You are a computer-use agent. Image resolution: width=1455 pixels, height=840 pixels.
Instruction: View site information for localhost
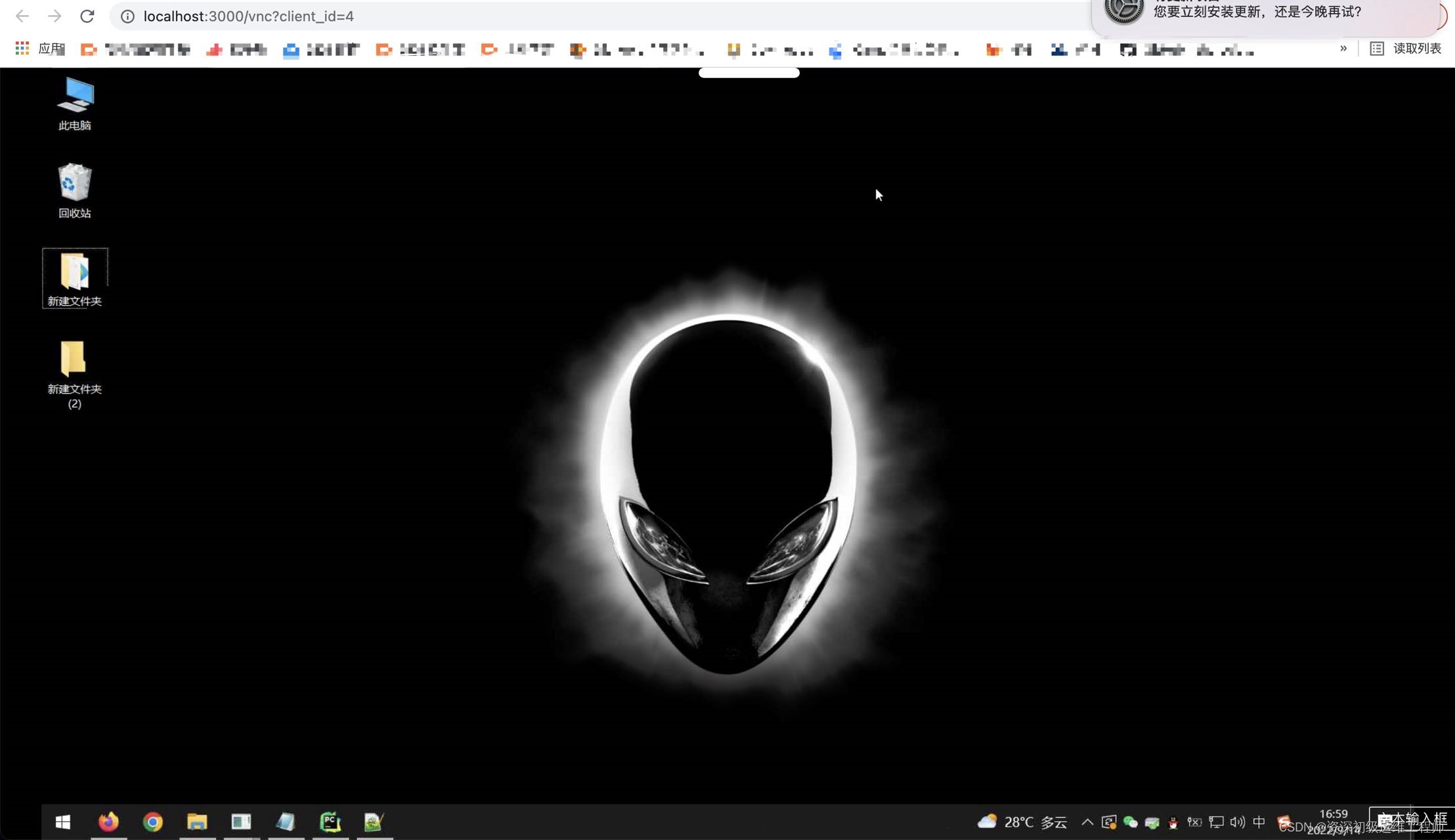pyautogui.click(x=127, y=16)
